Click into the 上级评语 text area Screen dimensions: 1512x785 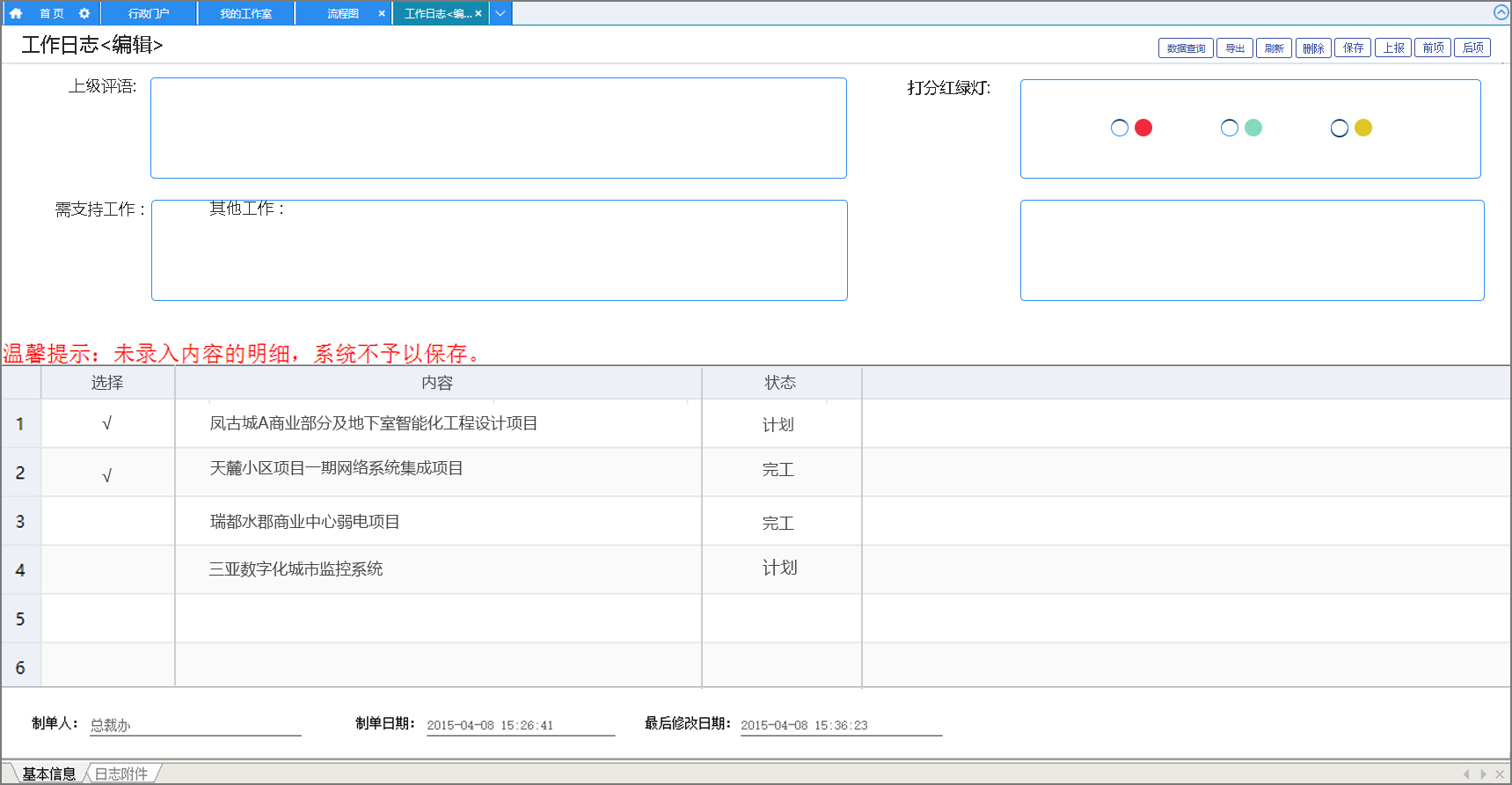point(499,128)
